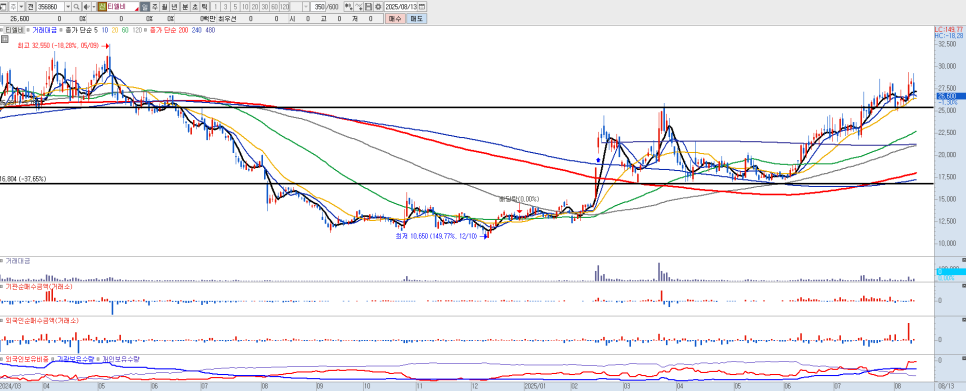Click the cursor tool icon after 350/600

coord(349,6)
